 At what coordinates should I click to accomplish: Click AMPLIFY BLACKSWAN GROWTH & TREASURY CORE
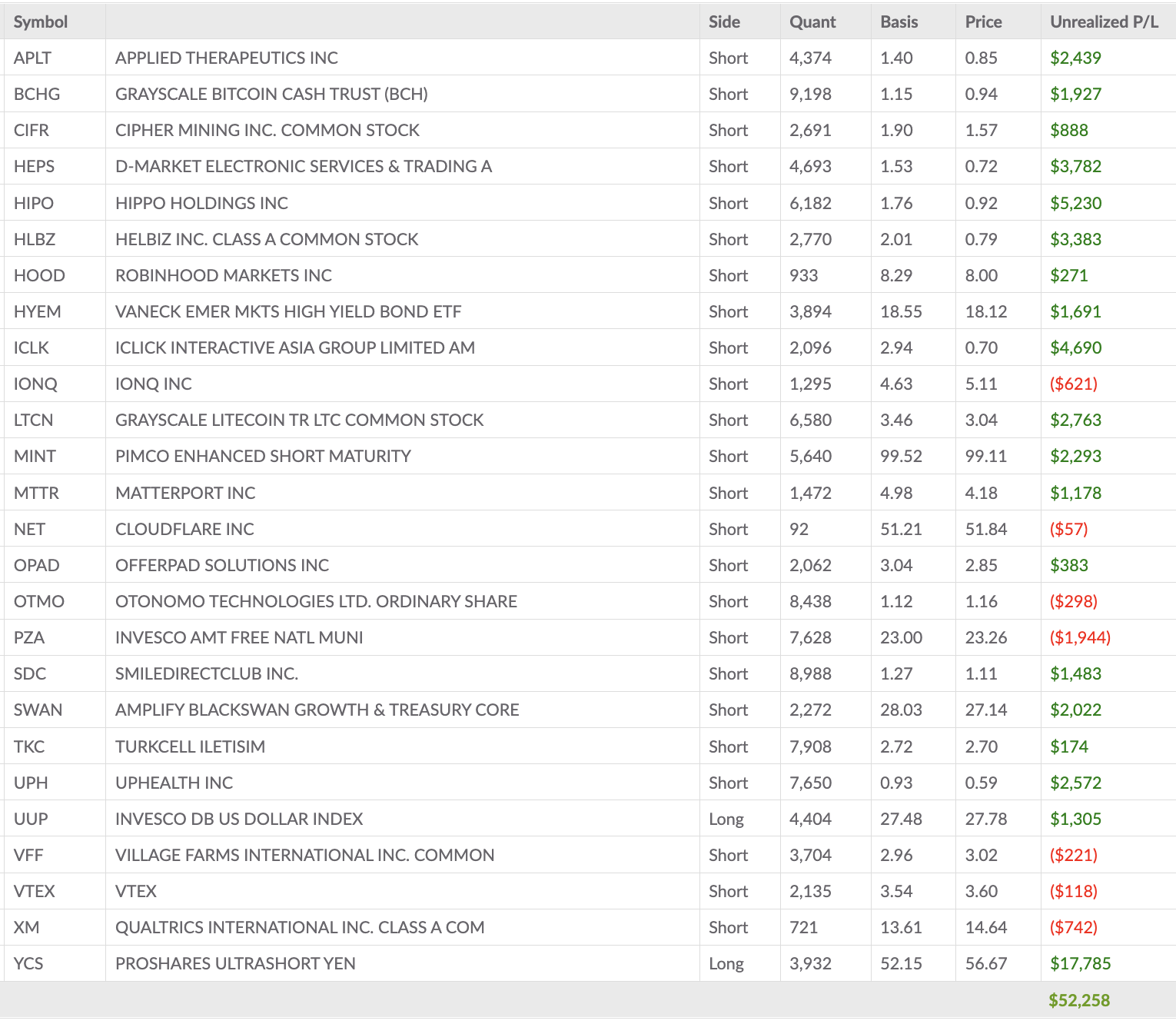pos(317,710)
